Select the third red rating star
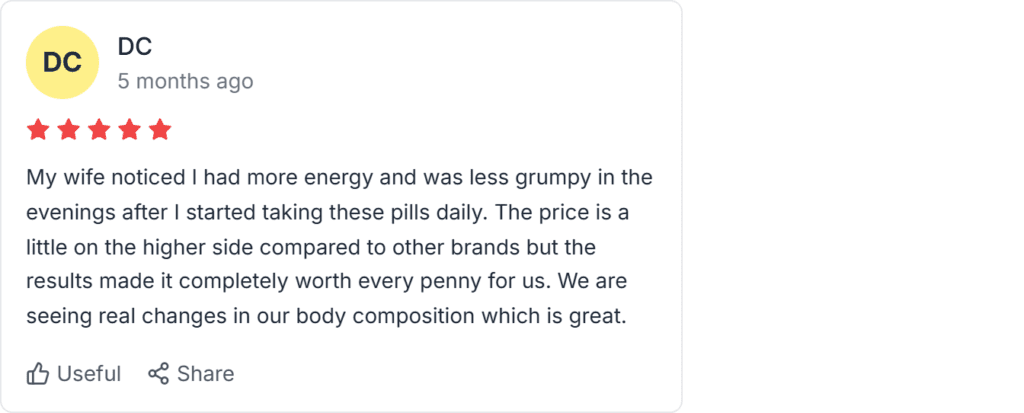Viewport: 1024px width, 413px height. [99, 130]
